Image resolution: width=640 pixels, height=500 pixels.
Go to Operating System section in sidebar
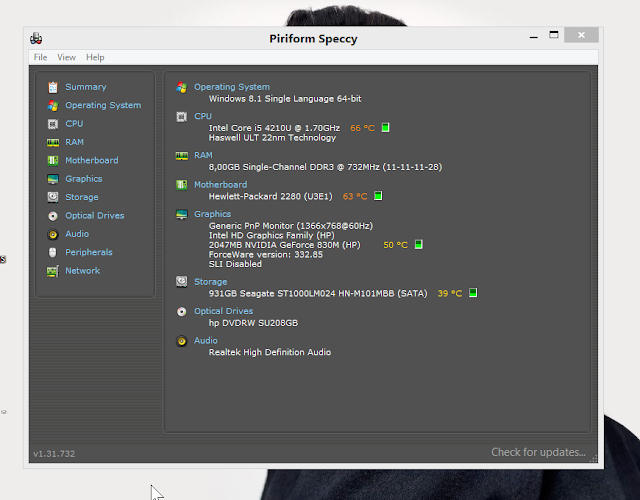(x=103, y=105)
